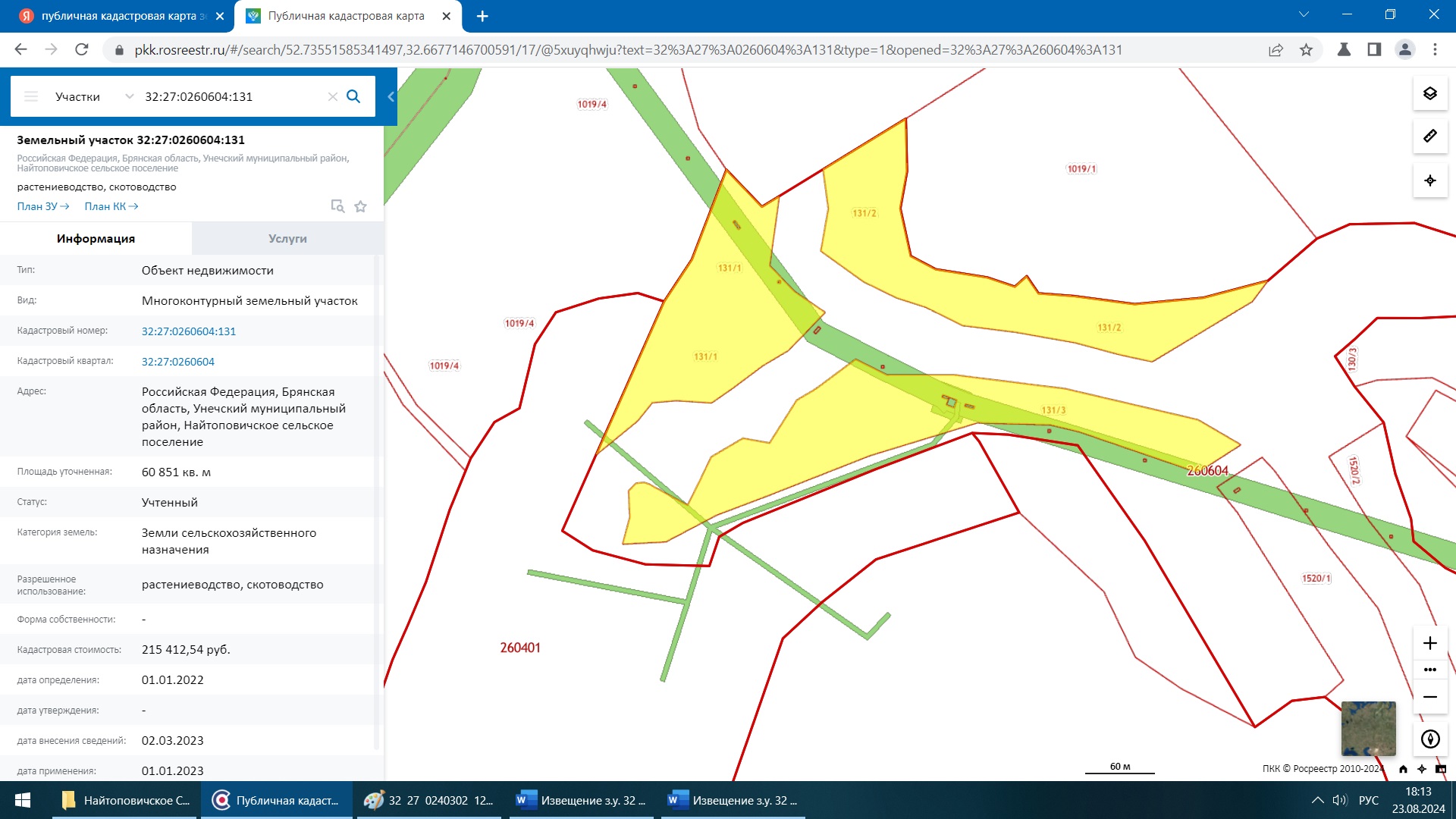This screenshot has width=1456, height=819.
Task: Open the Windows Start menu
Action: tap(22, 800)
